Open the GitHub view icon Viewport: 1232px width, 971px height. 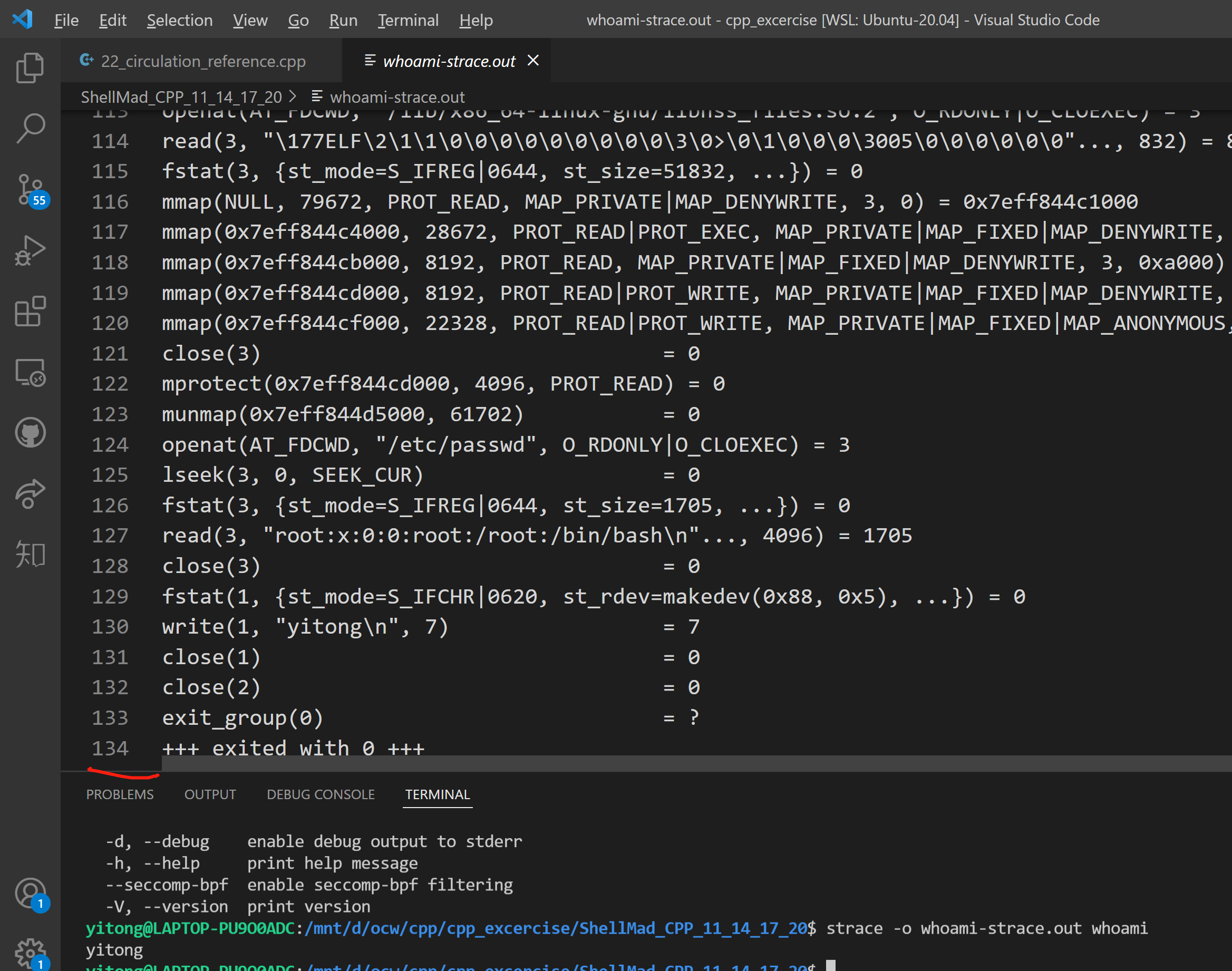click(x=30, y=433)
